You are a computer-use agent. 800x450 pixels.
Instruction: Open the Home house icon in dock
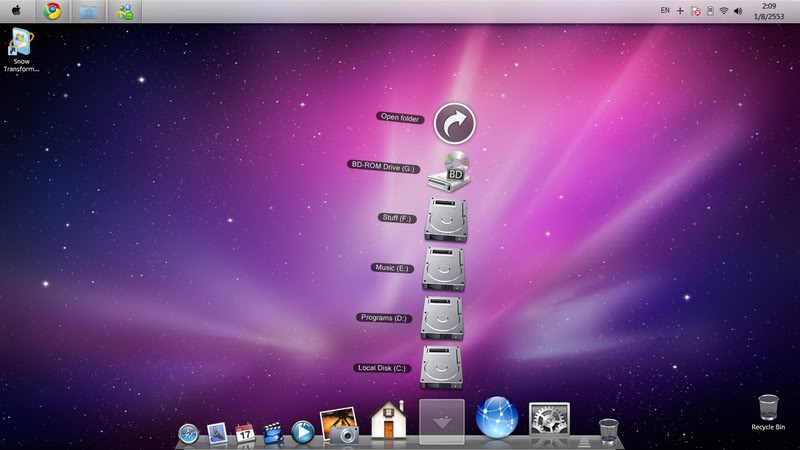pos(389,419)
